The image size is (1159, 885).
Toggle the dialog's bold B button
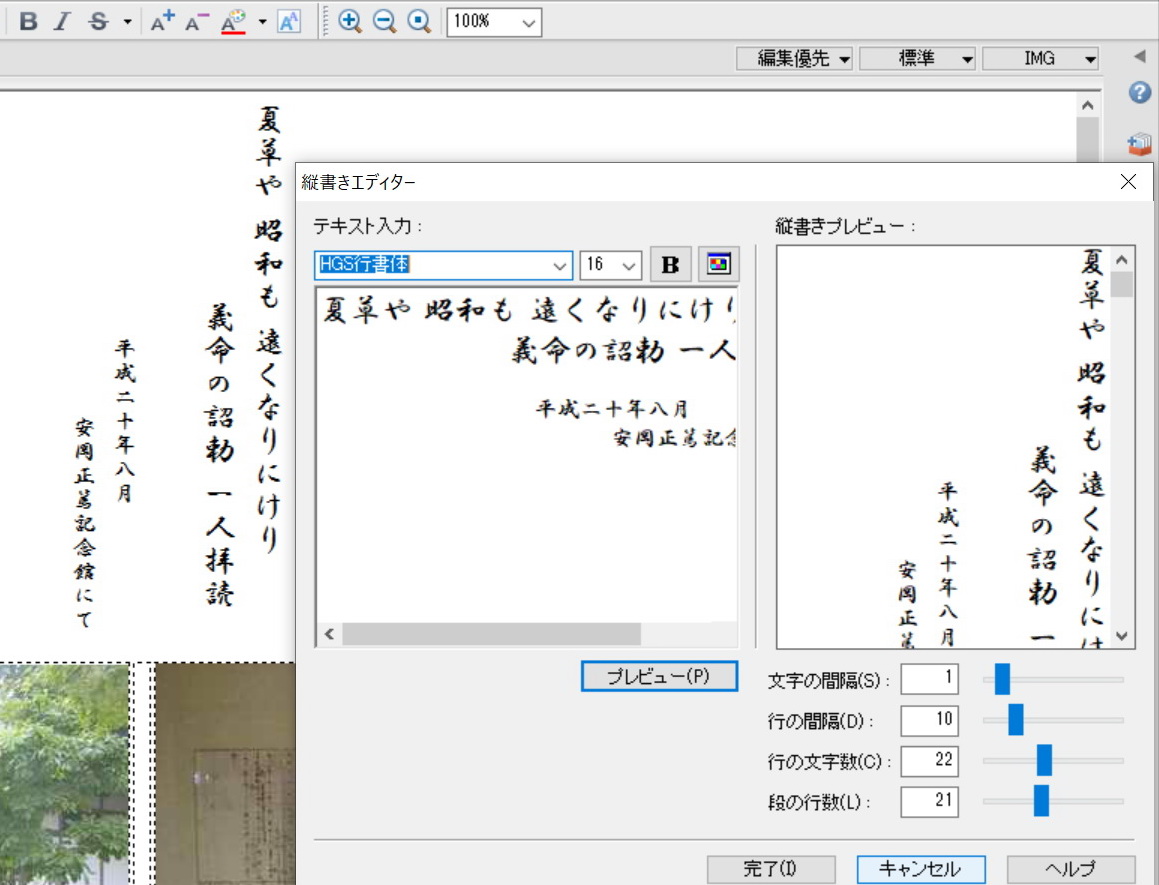pyautogui.click(x=671, y=264)
